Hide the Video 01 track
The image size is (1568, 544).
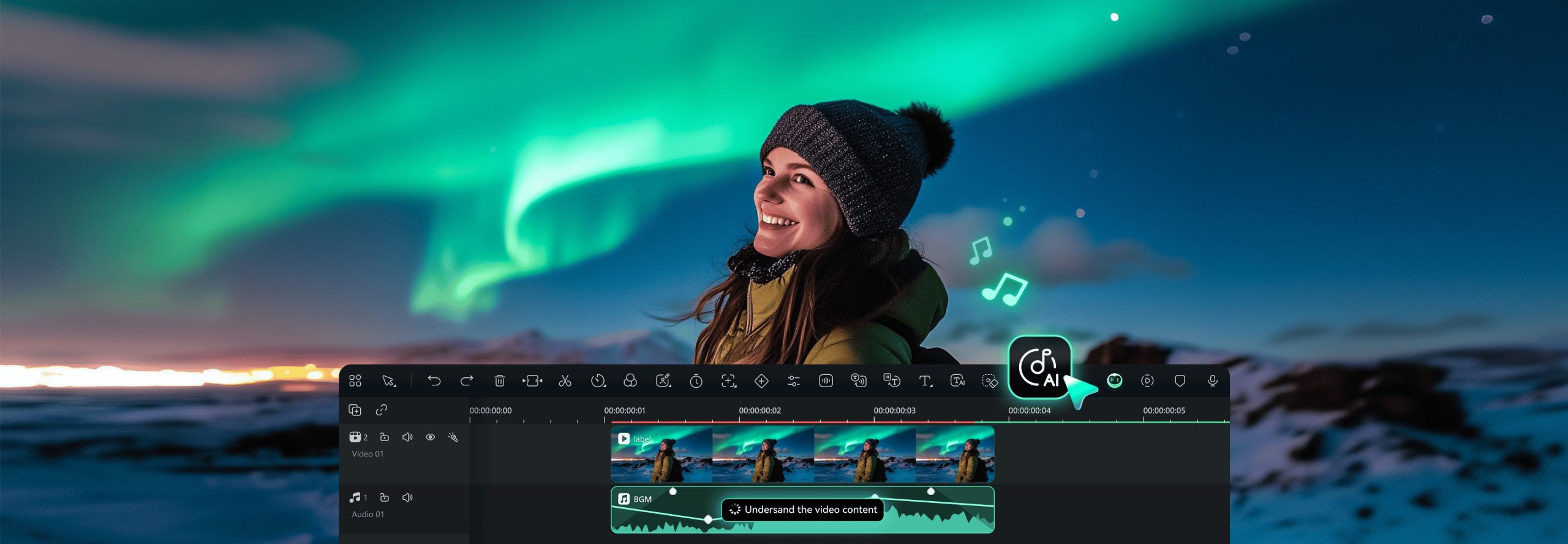pos(430,437)
